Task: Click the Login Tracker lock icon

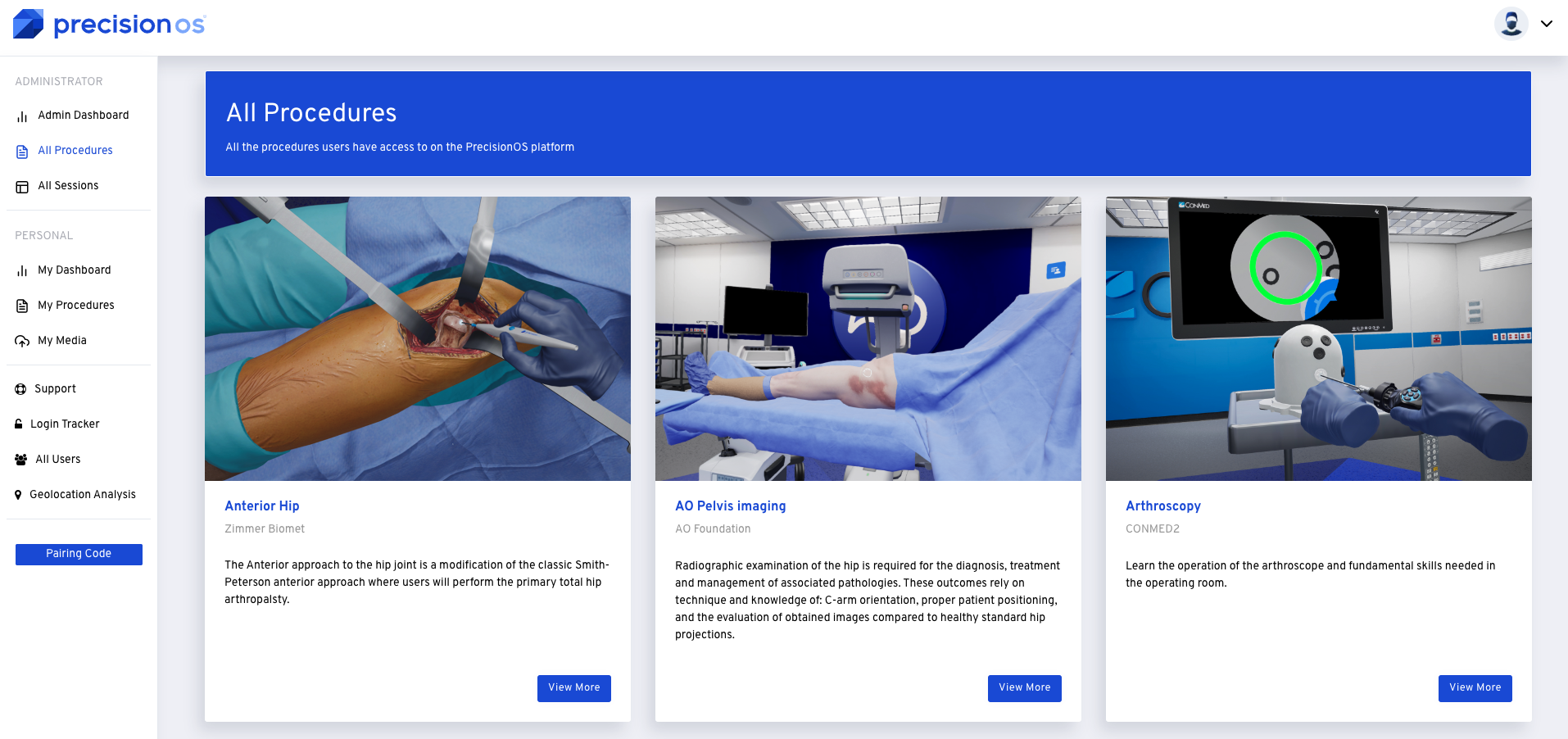Action: tap(19, 424)
